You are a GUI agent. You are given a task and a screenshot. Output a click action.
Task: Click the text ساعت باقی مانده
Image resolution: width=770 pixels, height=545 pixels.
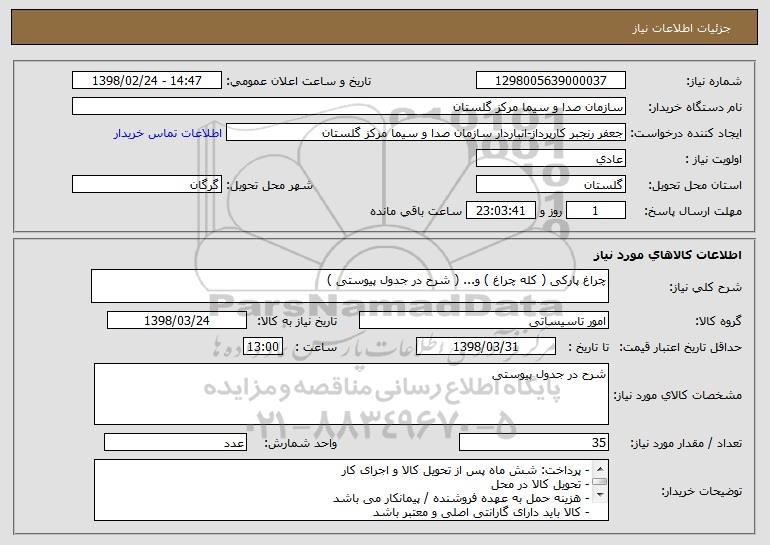pos(416,211)
